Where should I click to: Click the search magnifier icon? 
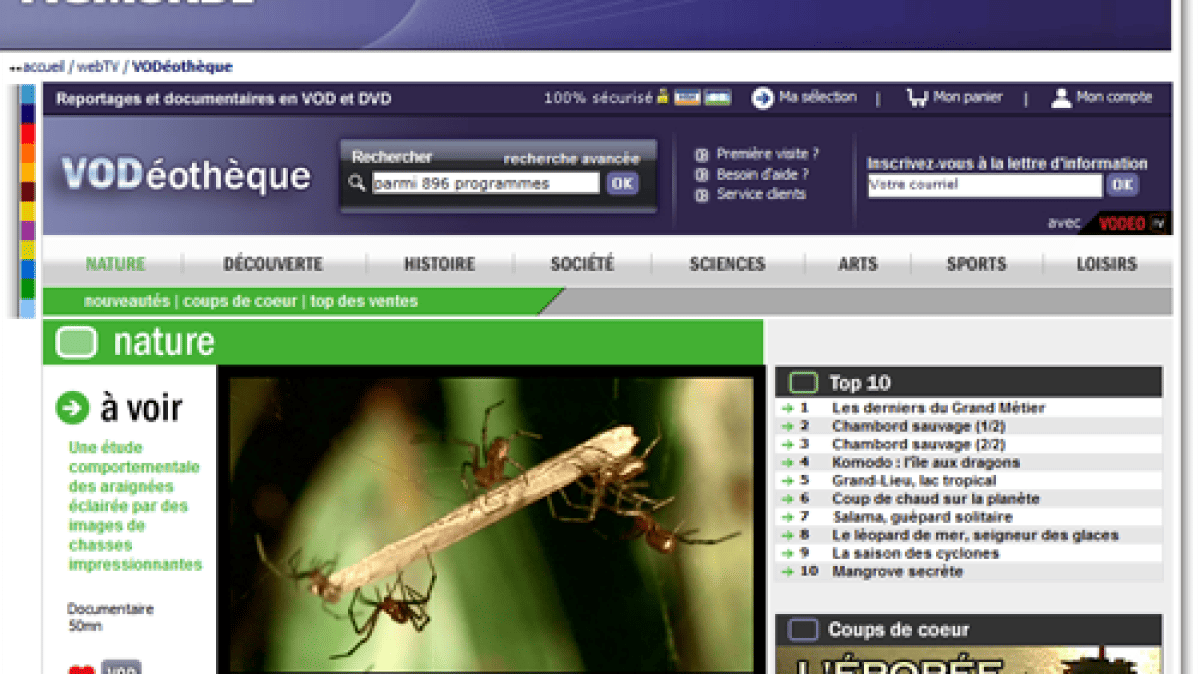pos(357,183)
